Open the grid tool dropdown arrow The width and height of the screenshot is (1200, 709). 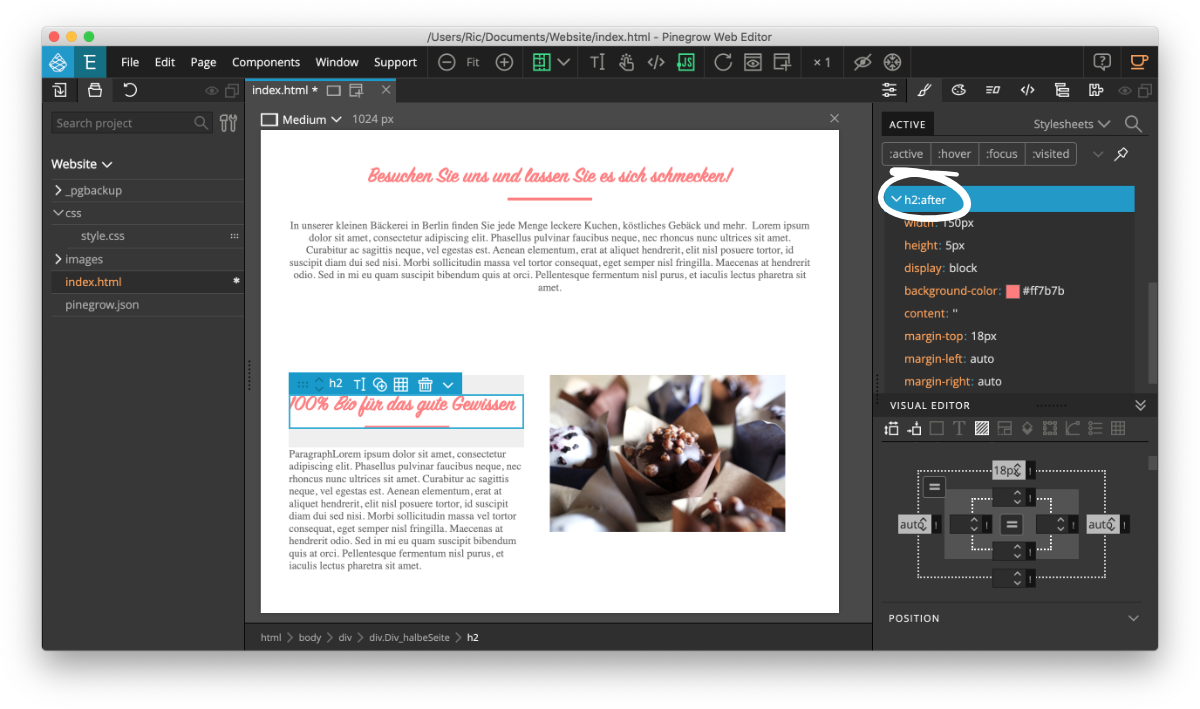coord(564,62)
